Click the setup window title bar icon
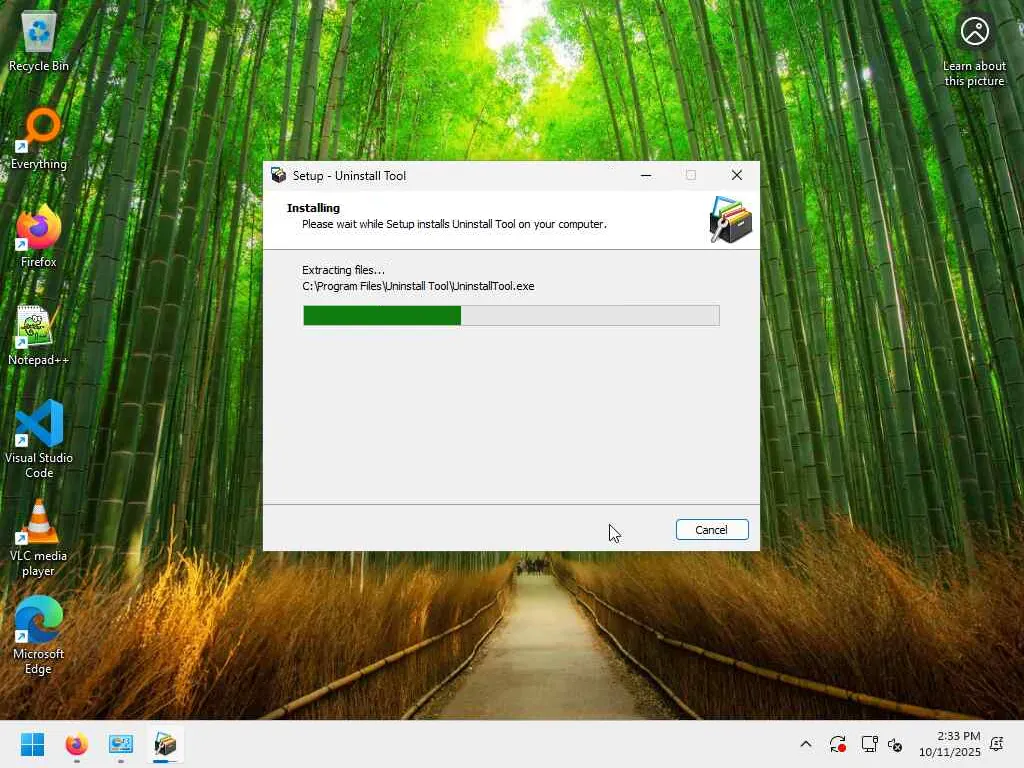This screenshot has height=768, width=1024. (x=279, y=175)
